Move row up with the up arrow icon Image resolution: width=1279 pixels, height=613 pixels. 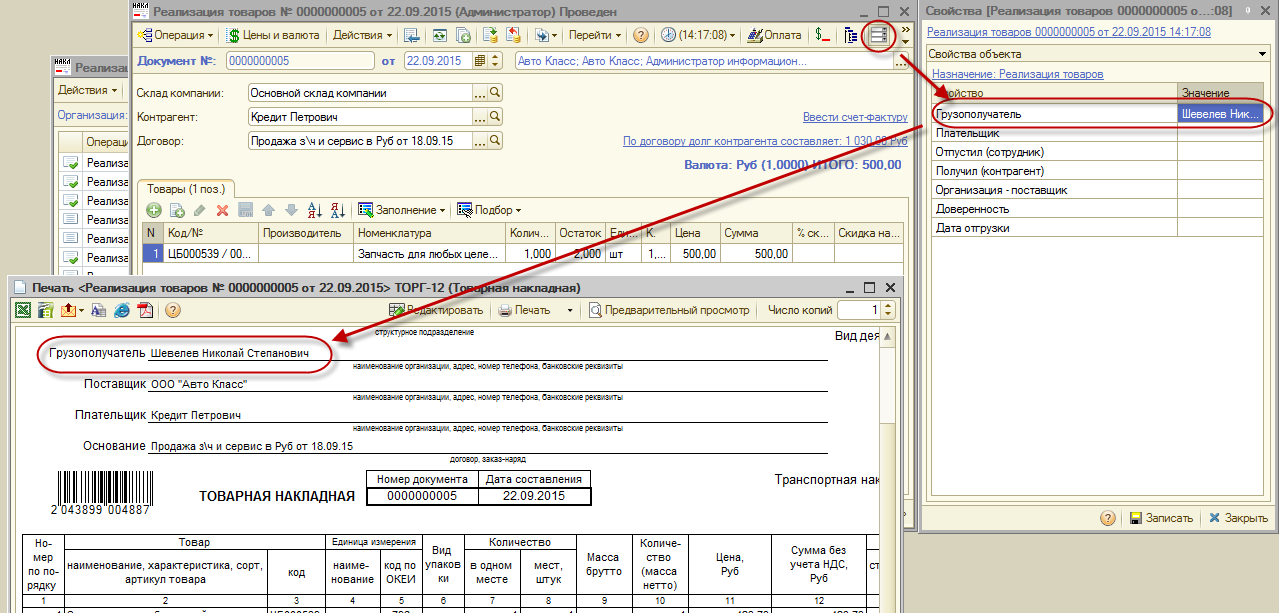pyautogui.click(x=268, y=210)
